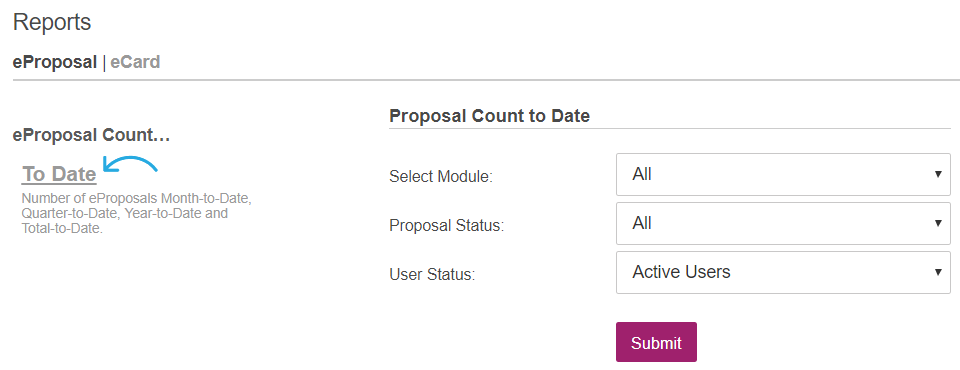Click the To Date report description text
This screenshot has width=960, height=370.
click(137, 214)
